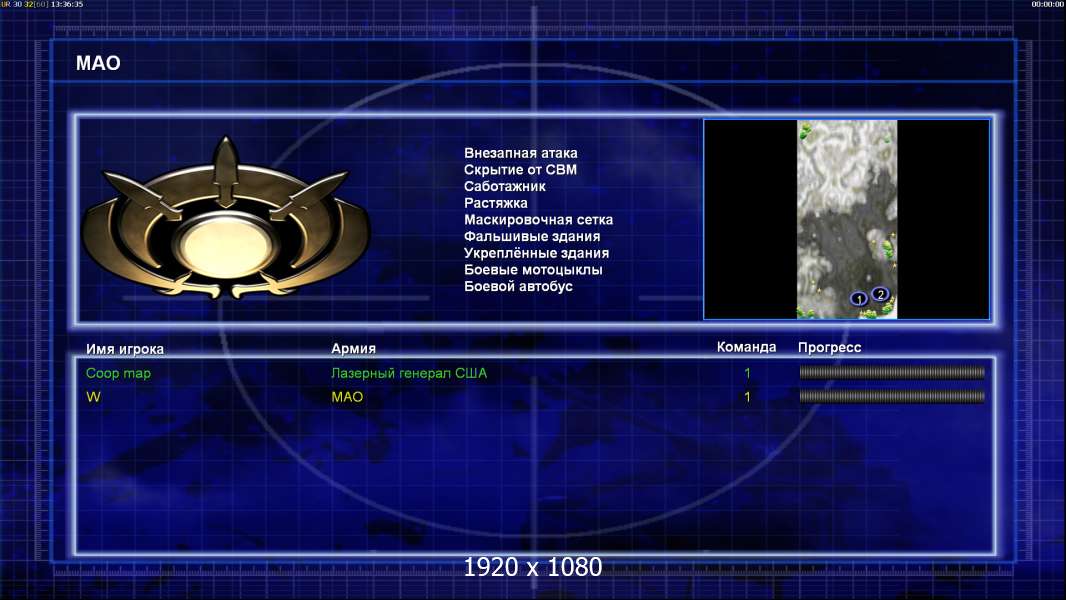
Task: Click the 'Имя игрока' column header
Action: [124, 349]
